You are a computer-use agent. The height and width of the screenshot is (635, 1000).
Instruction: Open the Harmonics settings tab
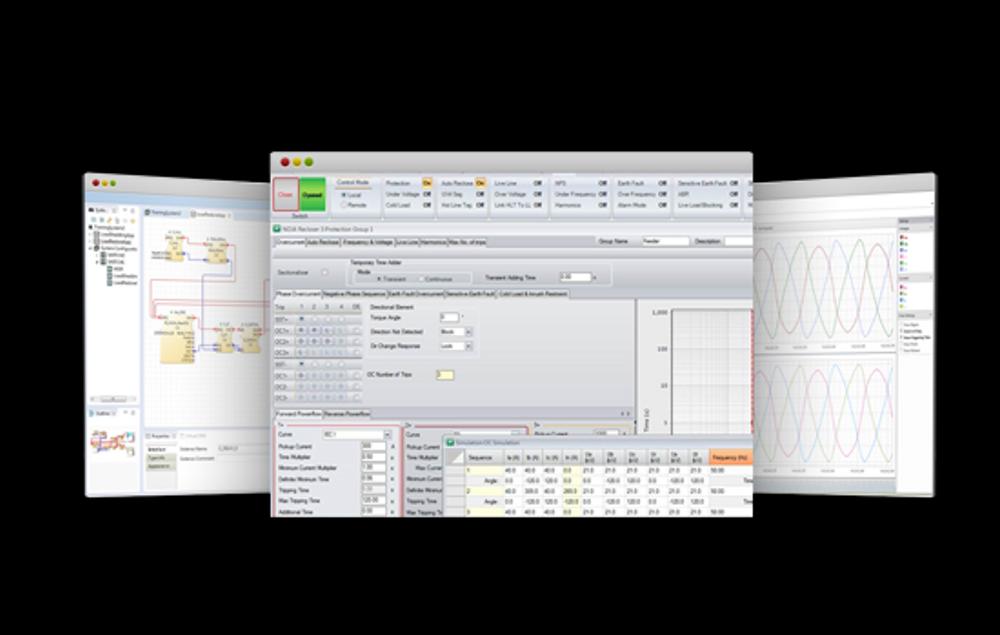click(433, 242)
